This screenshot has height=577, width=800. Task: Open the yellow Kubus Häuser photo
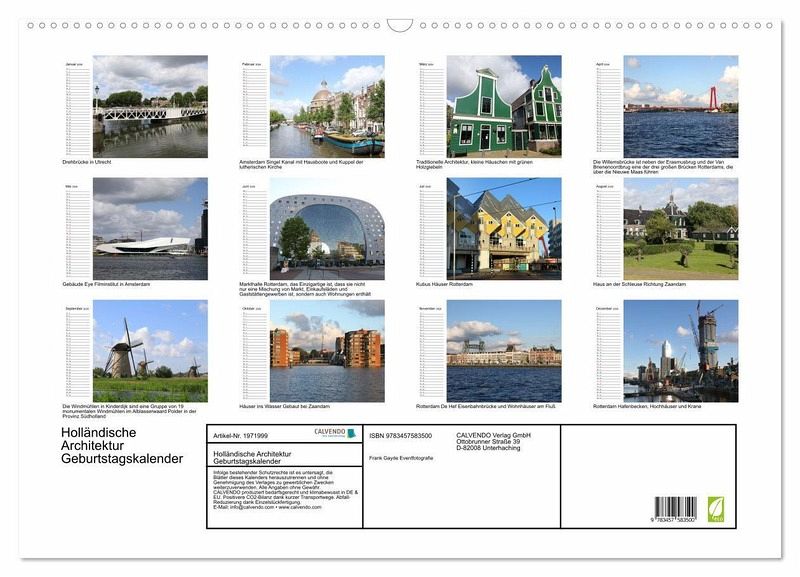click(x=503, y=229)
